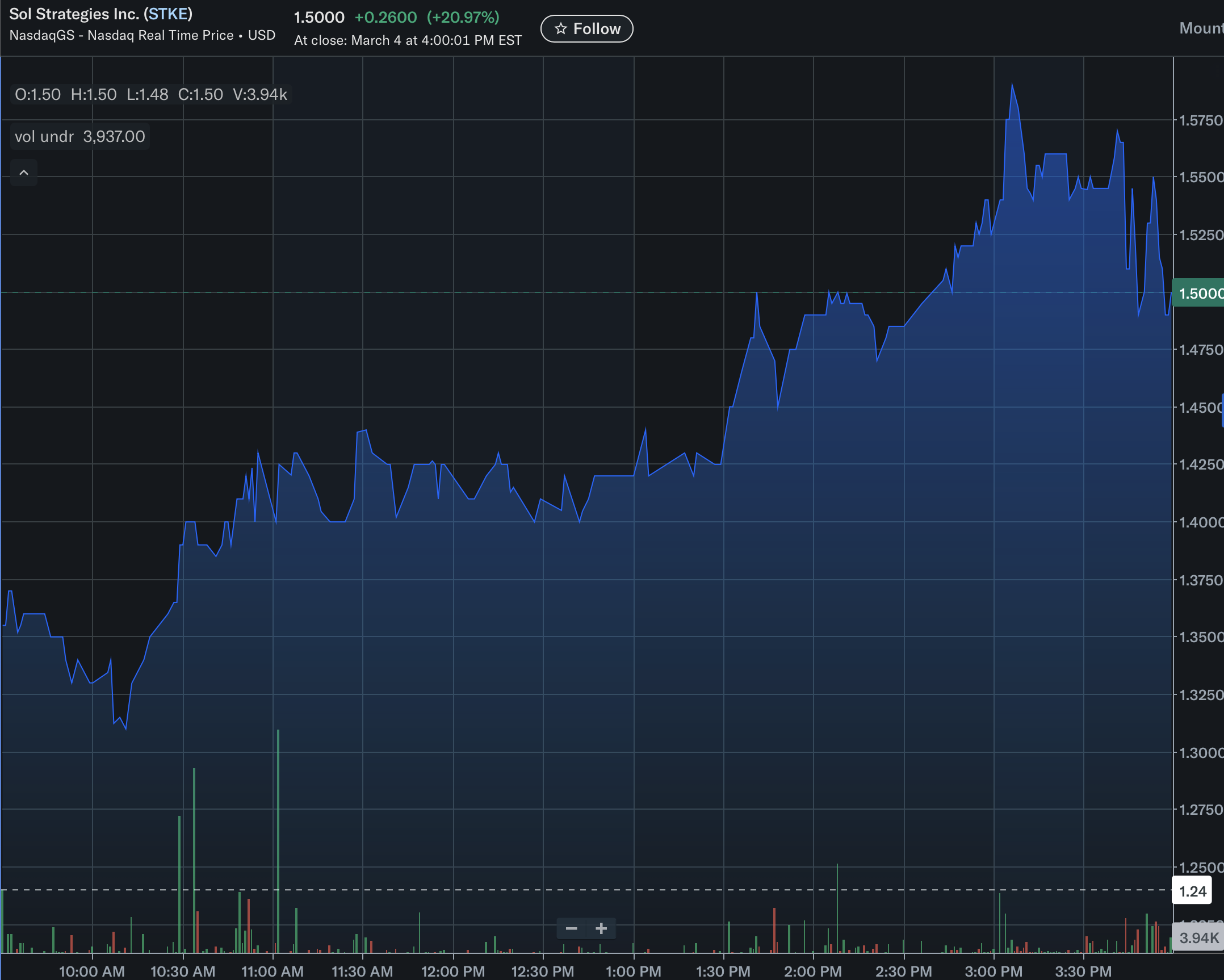
Task: Click the 3:00 PM time axis label
Action: 994,971
